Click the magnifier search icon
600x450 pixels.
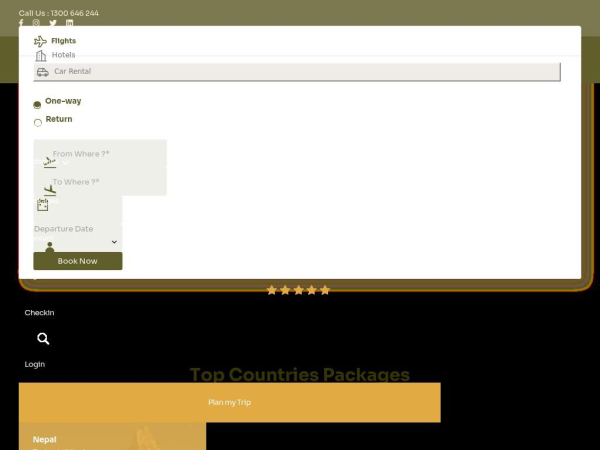pos(43,339)
